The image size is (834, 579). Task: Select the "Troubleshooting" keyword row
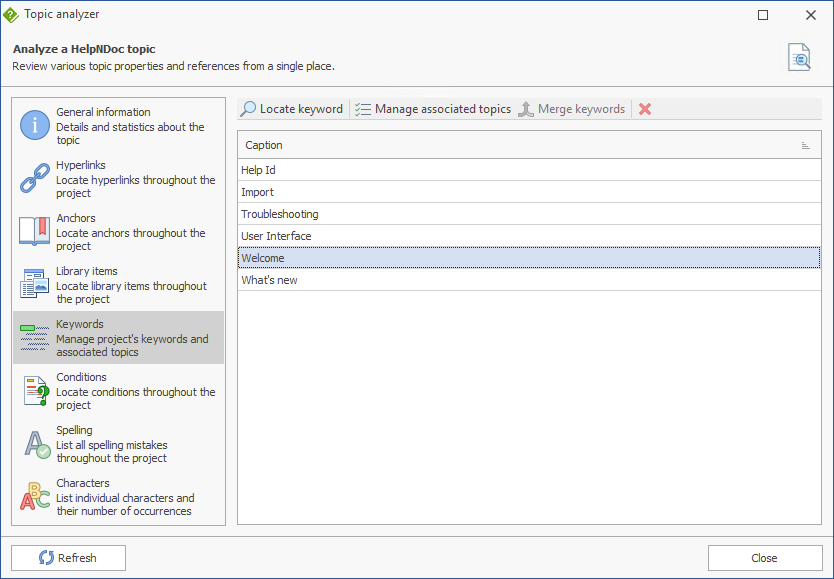[529, 214]
